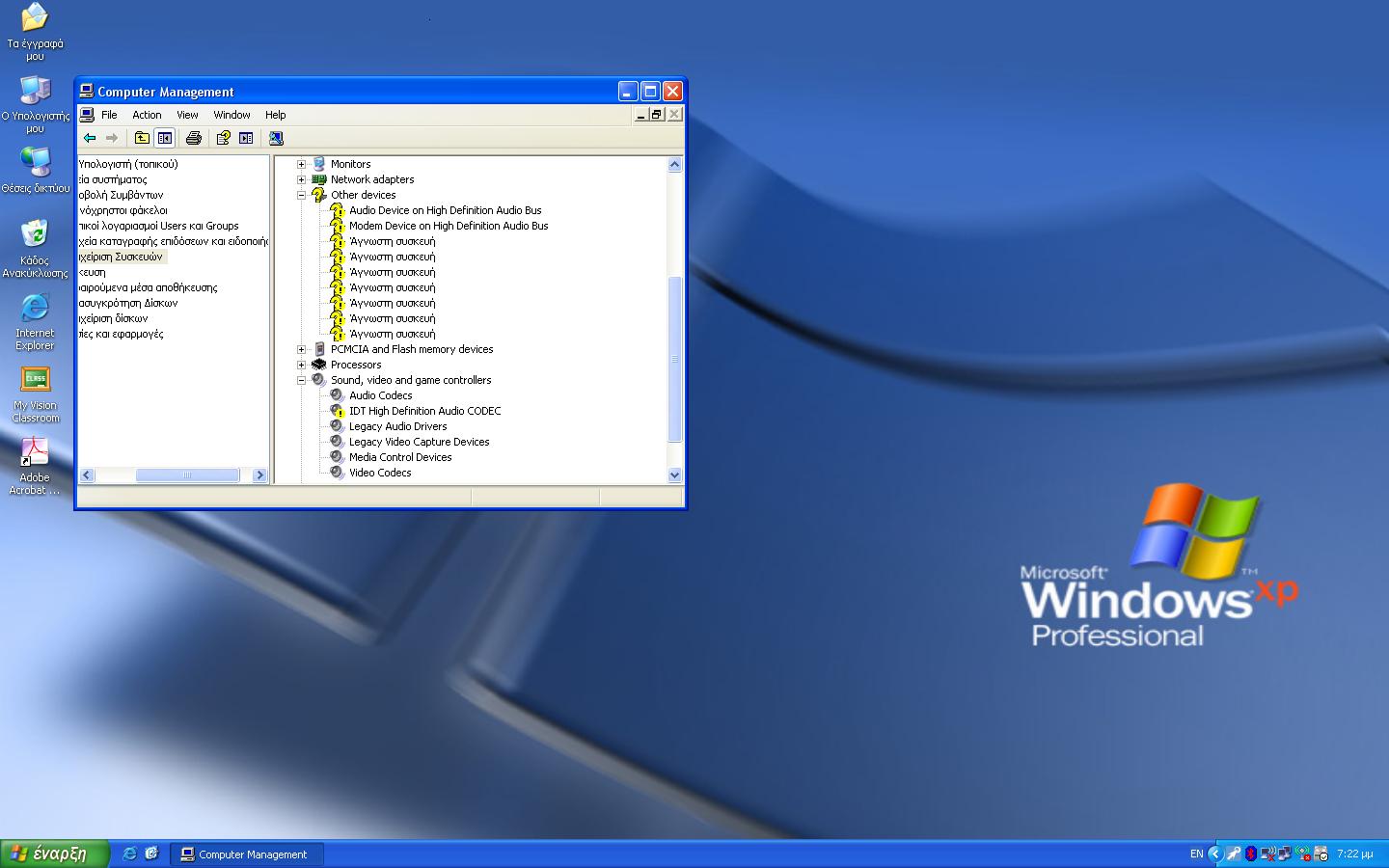The height and width of the screenshot is (868, 1389).
Task: Click Scan for hardware changes icon
Action: [276, 138]
